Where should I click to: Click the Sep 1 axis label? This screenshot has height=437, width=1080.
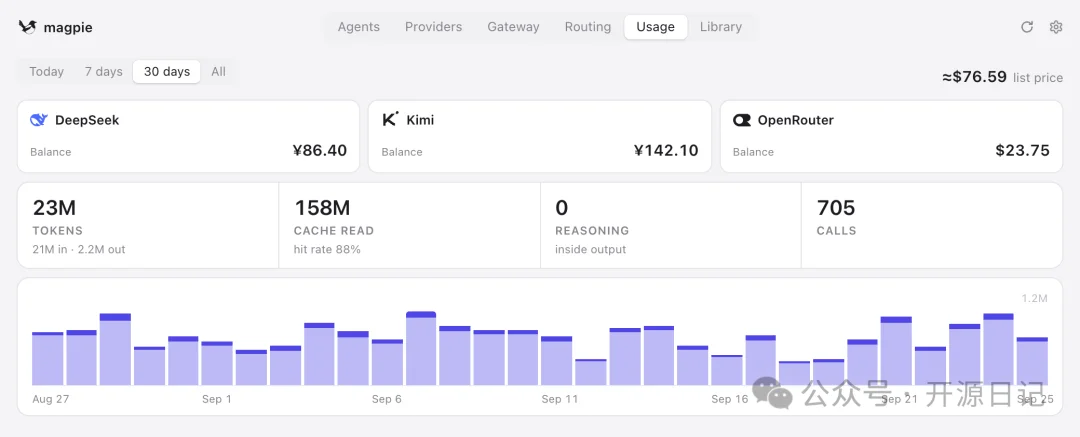pyautogui.click(x=217, y=399)
